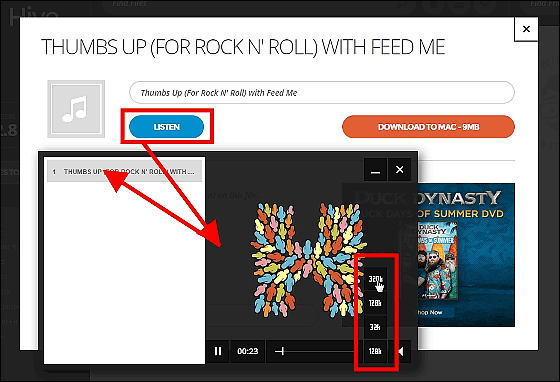This screenshot has width=560, height=382.
Task: Open bitrate selector in player bar
Action: click(x=375, y=351)
